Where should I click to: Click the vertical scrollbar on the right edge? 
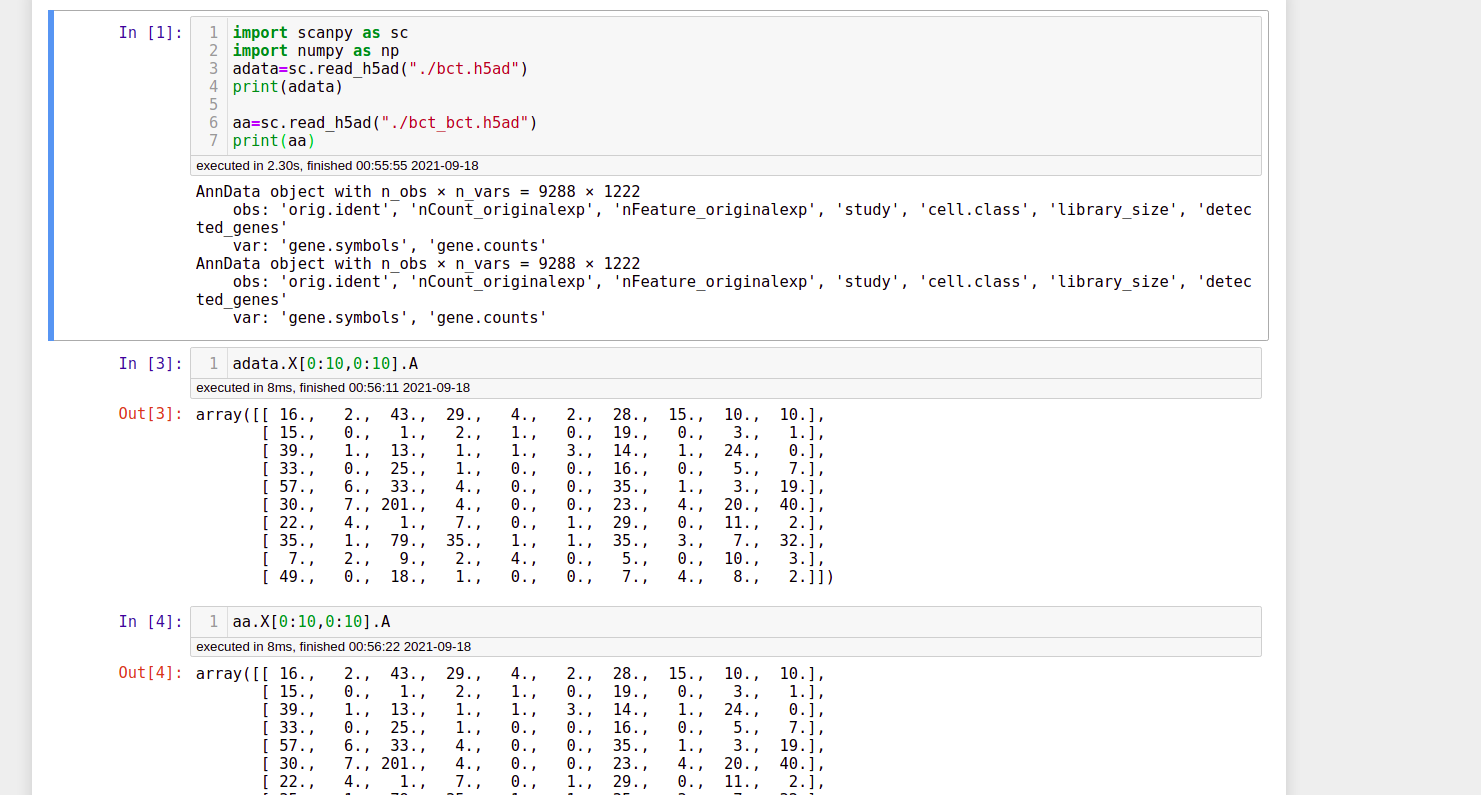[1475, 400]
